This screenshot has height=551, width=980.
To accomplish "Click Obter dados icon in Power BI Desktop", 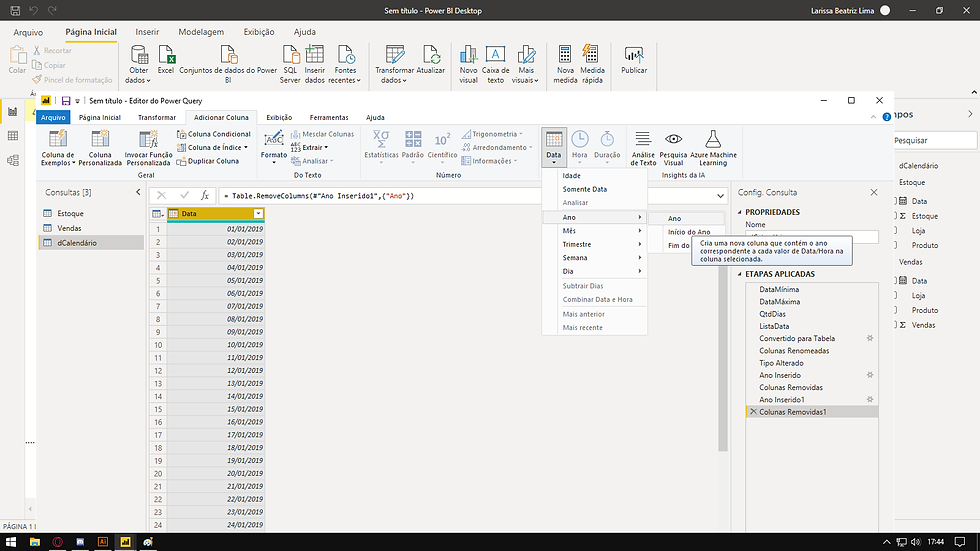I will (x=139, y=55).
